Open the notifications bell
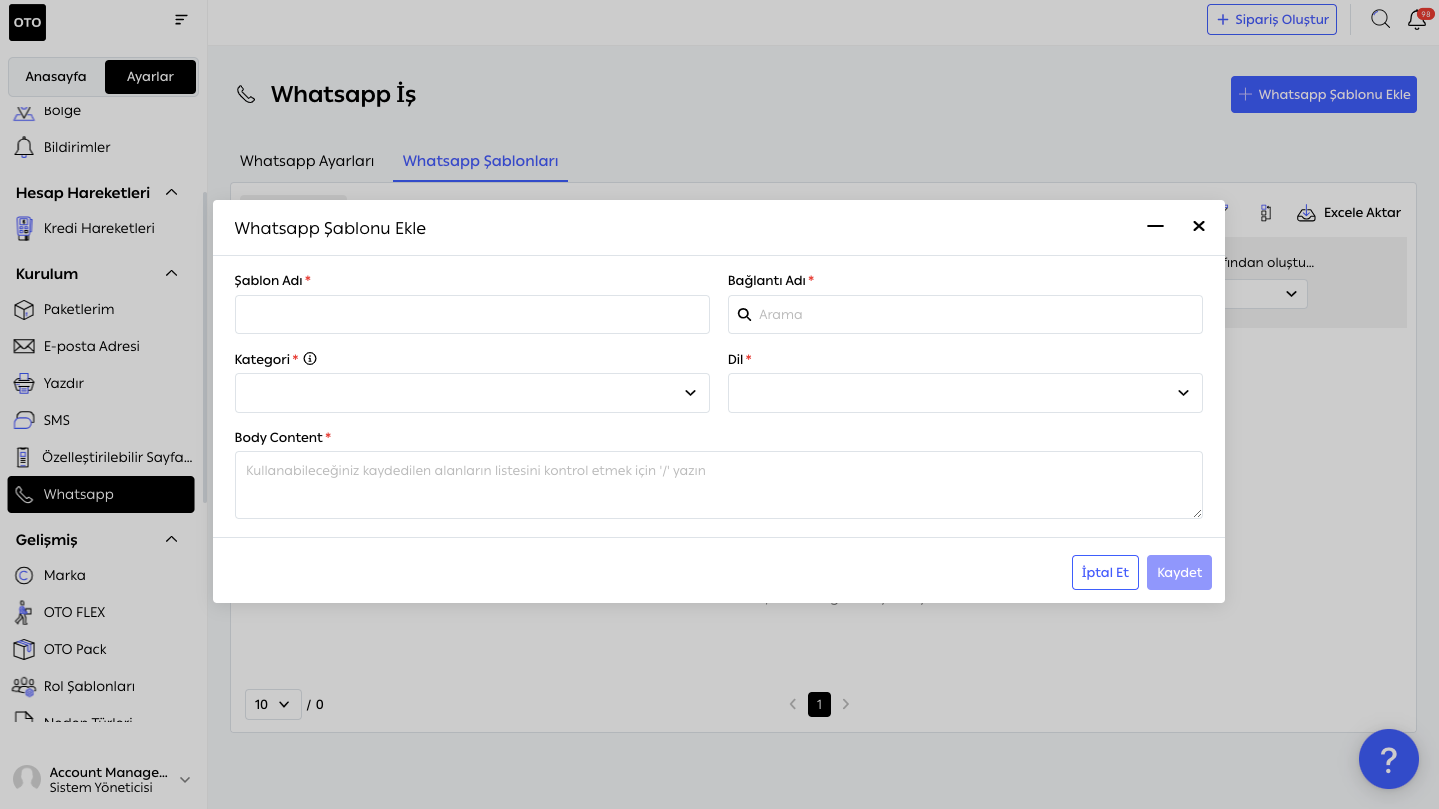 tap(1417, 19)
